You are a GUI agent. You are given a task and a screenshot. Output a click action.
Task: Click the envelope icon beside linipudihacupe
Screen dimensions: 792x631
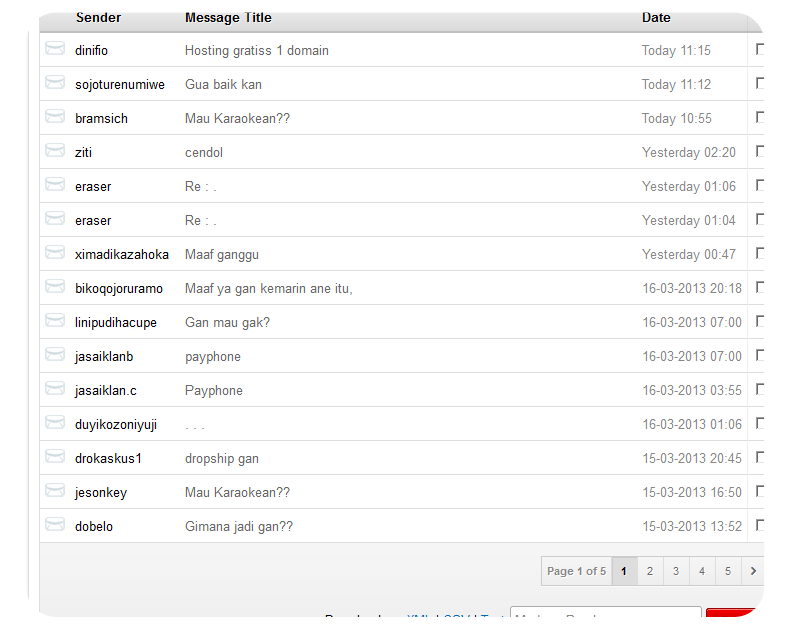click(55, 320)
